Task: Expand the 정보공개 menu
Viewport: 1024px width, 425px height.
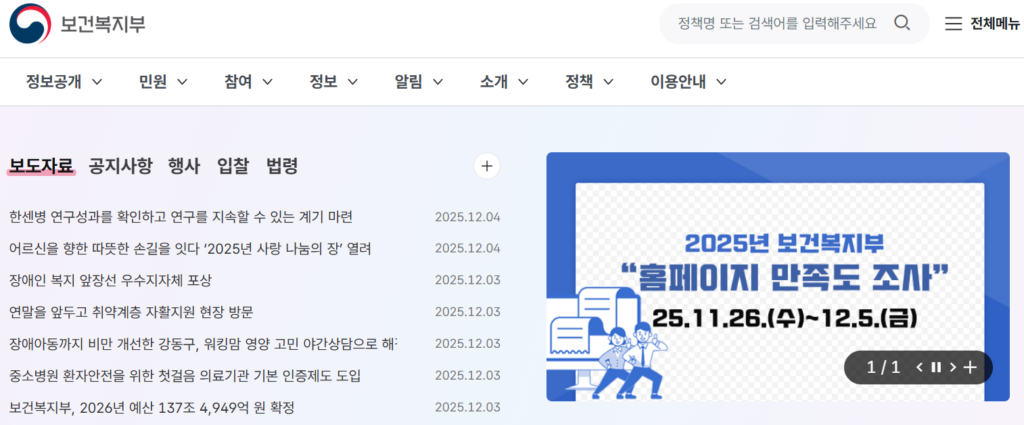Action: 65,82
